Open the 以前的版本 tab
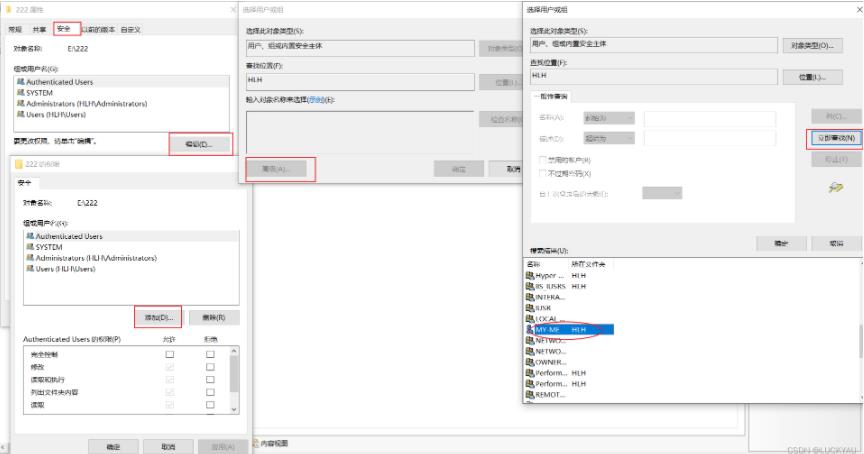This screenshot has height=454, width=864. point(99,29)
